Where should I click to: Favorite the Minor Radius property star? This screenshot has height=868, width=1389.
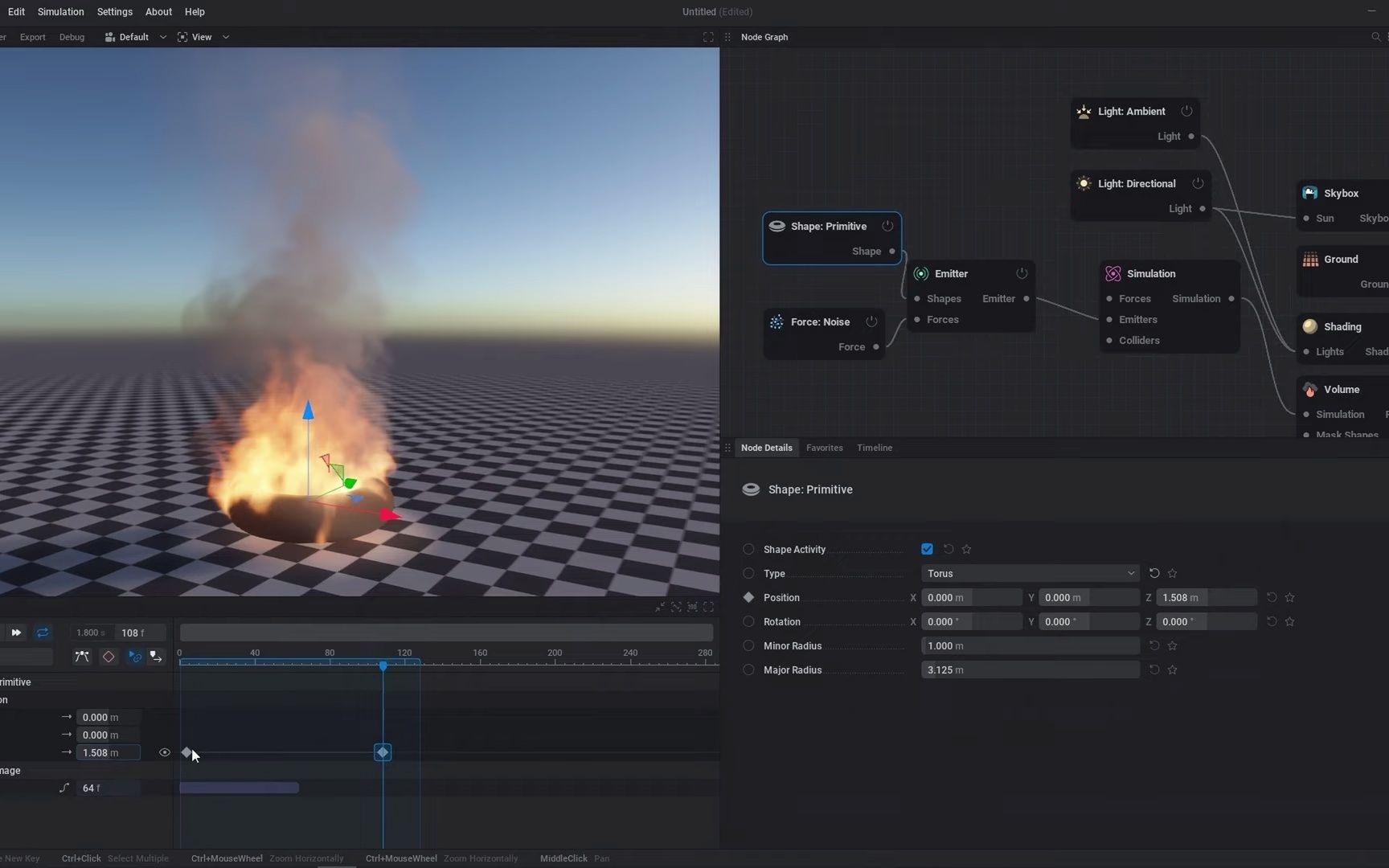tap(1172, 645)
